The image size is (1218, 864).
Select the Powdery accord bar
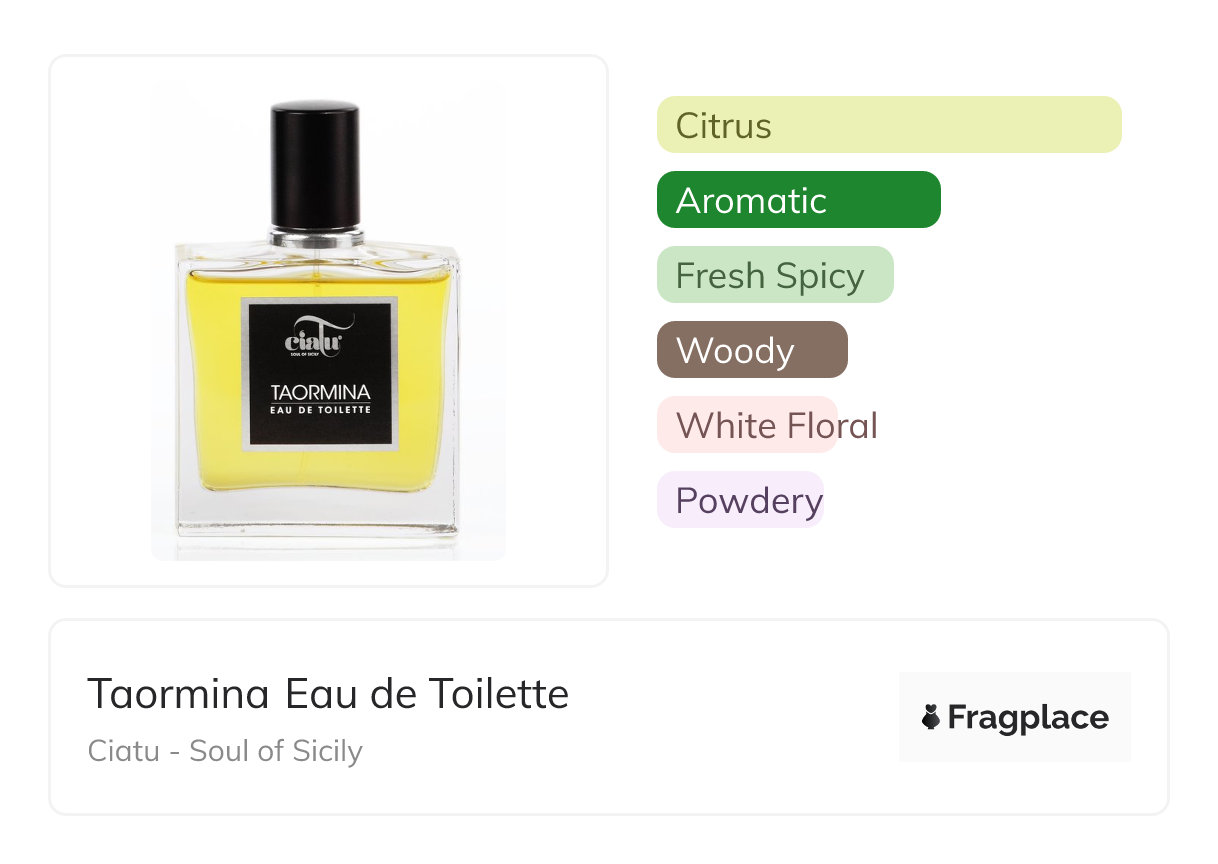(740, 500)
